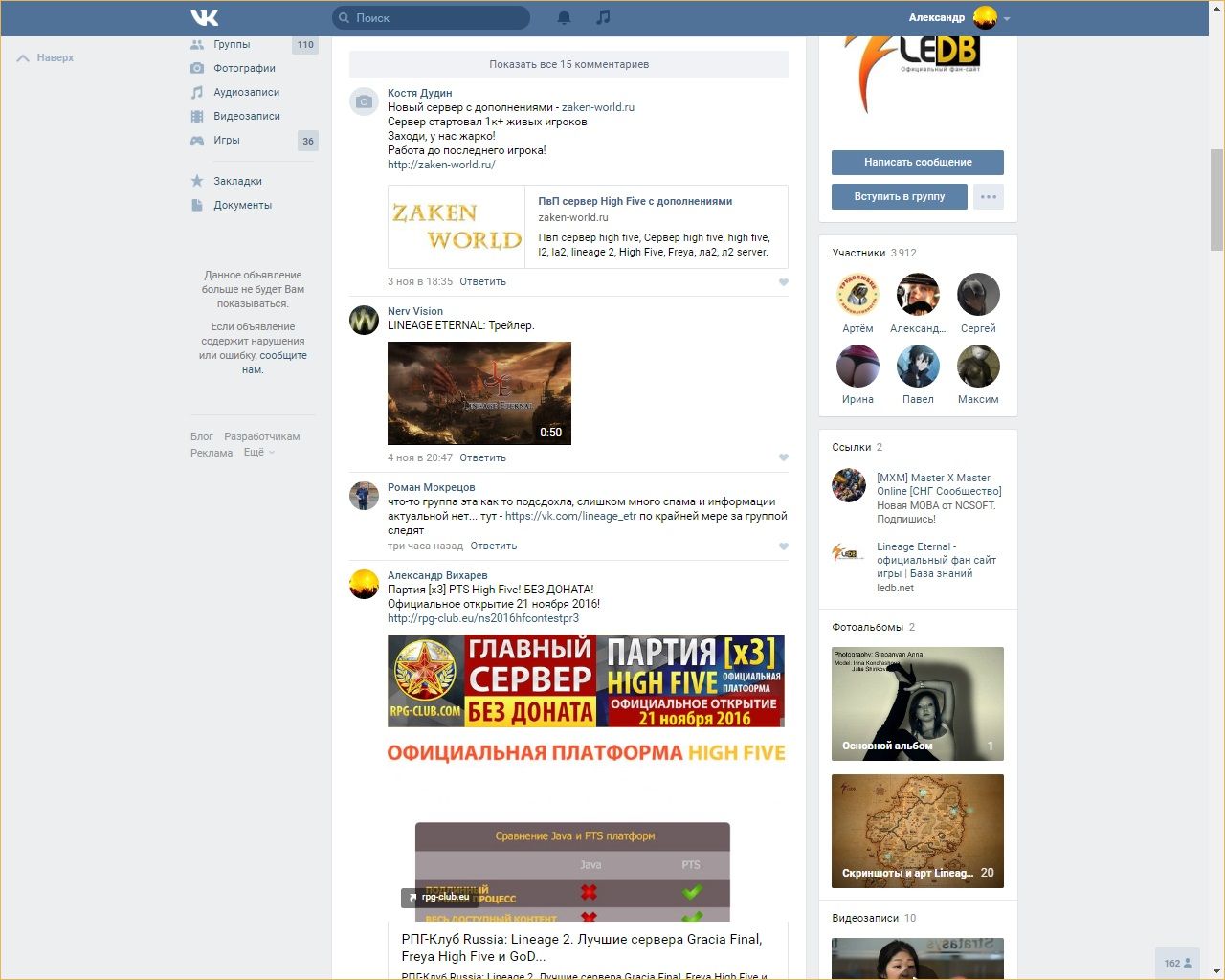1225x980 pixels.
Task: Open the Александр profile dropdown menu
Action: pyautogui.click(x=959, y=17)
